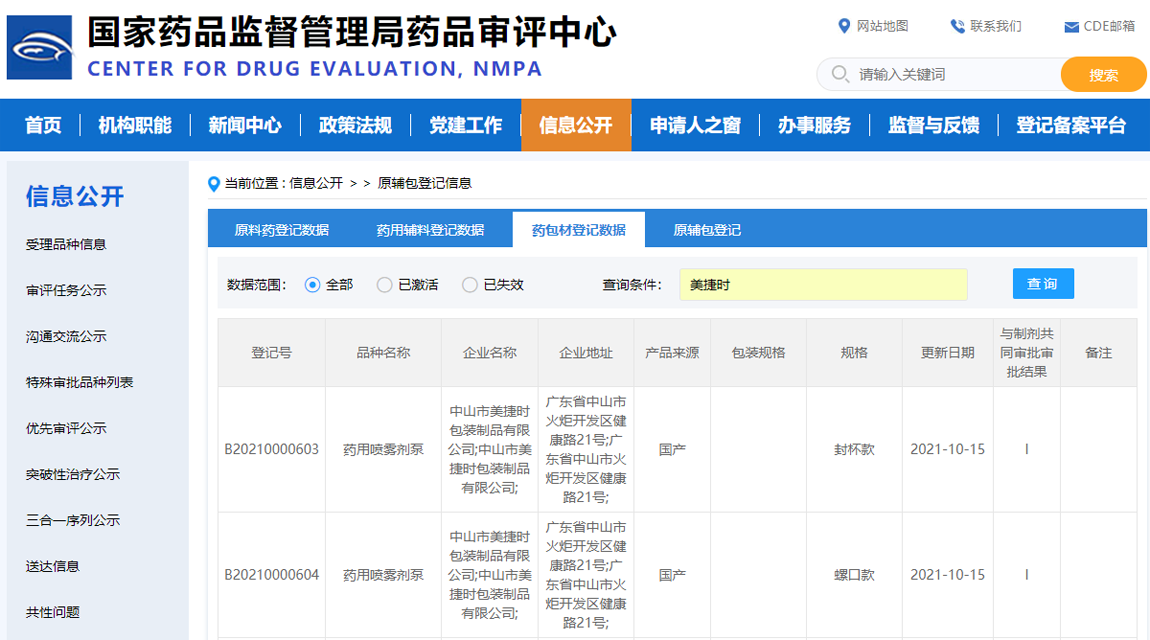The height and width of the screenshot is (640, 1150).
Task: Open 受理品种信息 in sidebar
Action: [x=66, y=245]
